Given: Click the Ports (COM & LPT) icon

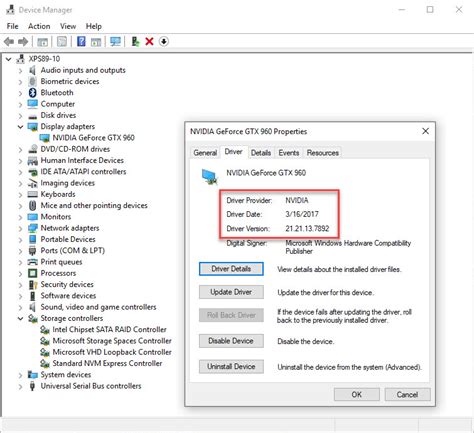Looking at the screenshot, I should coord(32,251).
